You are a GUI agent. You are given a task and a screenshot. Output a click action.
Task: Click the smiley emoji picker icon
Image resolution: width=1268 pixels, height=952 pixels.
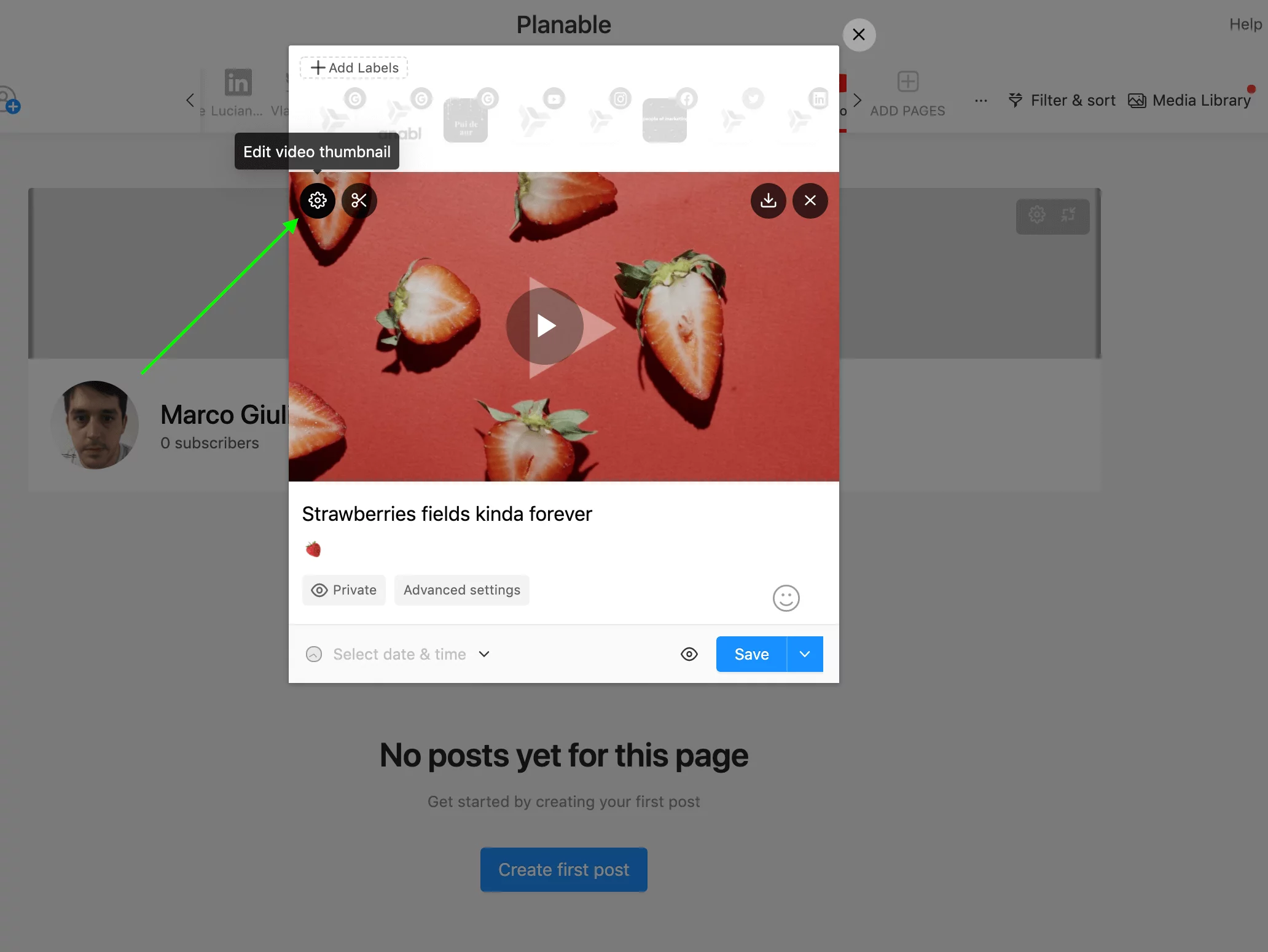pos(786,598)
